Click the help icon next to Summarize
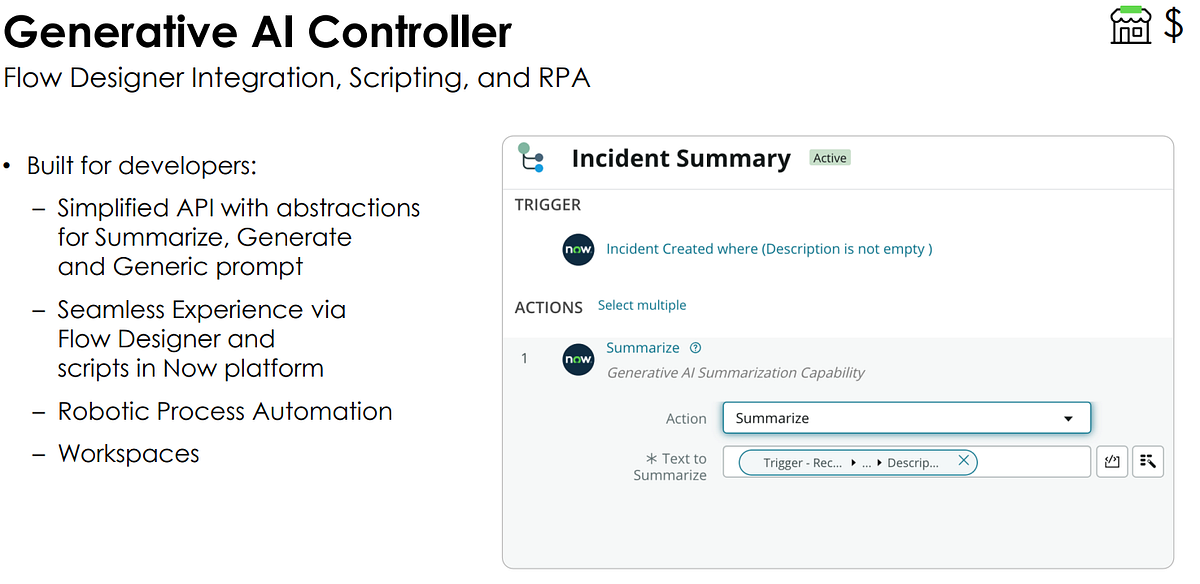Image resolution: width=1200 pixels, height=584 pixels. click(696, 347)
